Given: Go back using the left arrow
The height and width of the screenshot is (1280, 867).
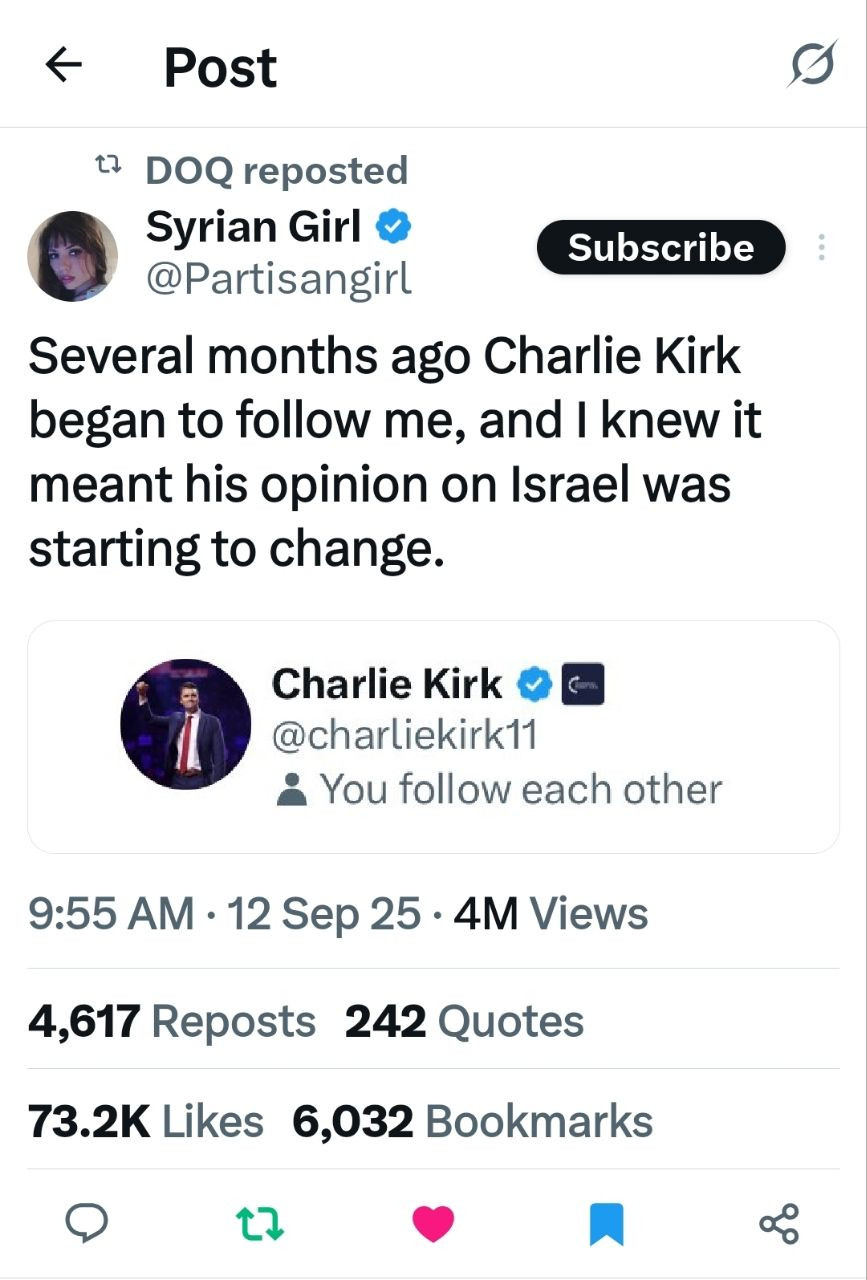Looking at the screenshot, I should [64, 66].
